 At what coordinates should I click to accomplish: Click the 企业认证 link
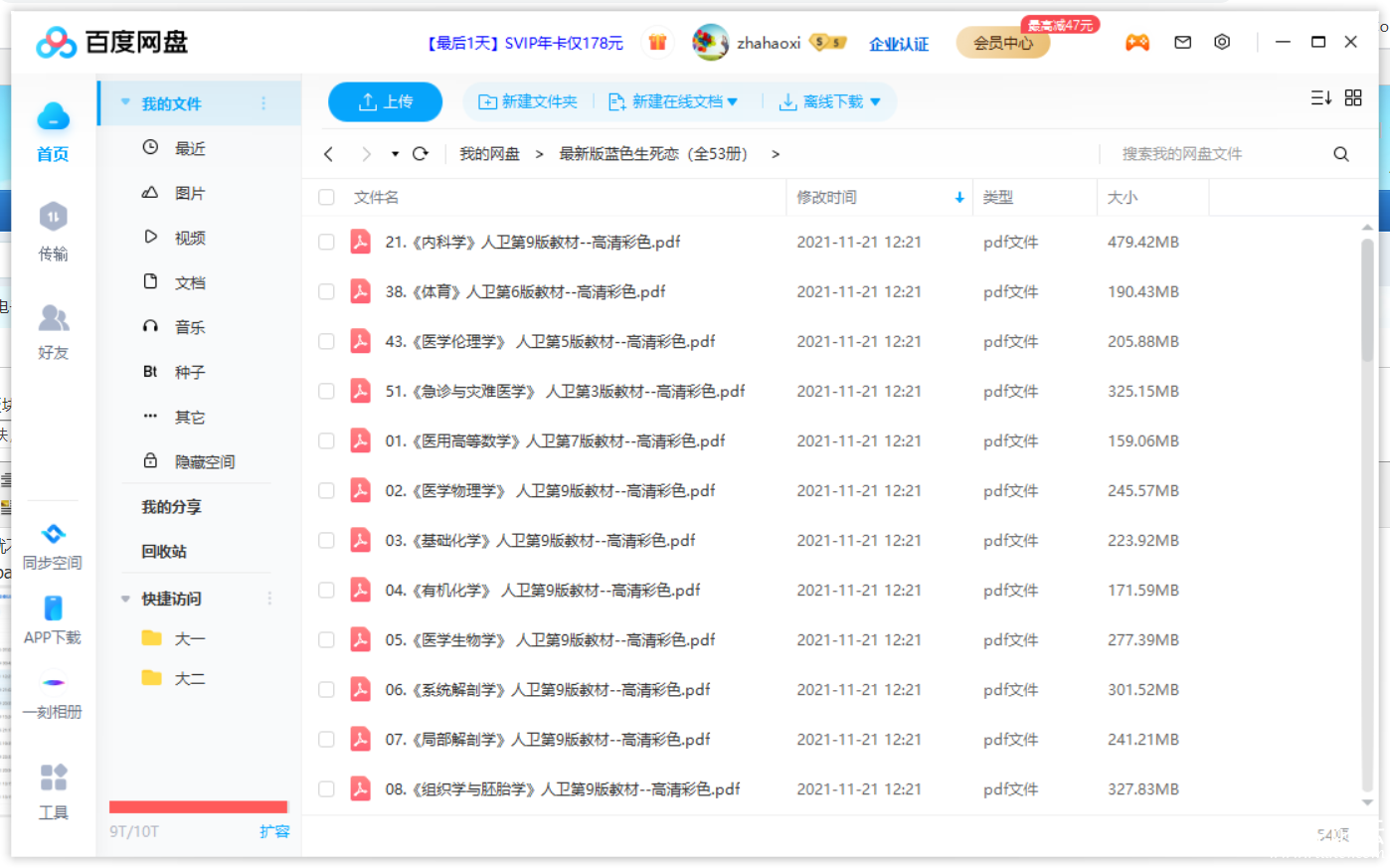point(899,43)
